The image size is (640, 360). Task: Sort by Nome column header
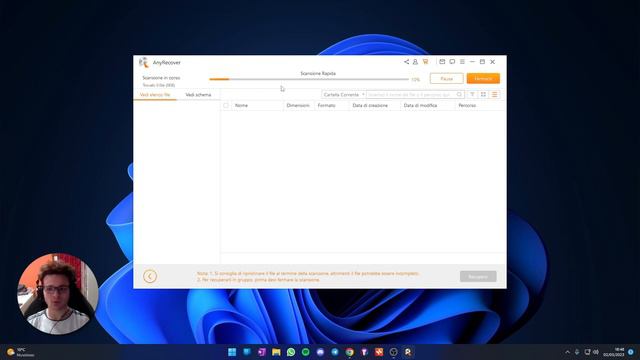[x=241, y=105]
